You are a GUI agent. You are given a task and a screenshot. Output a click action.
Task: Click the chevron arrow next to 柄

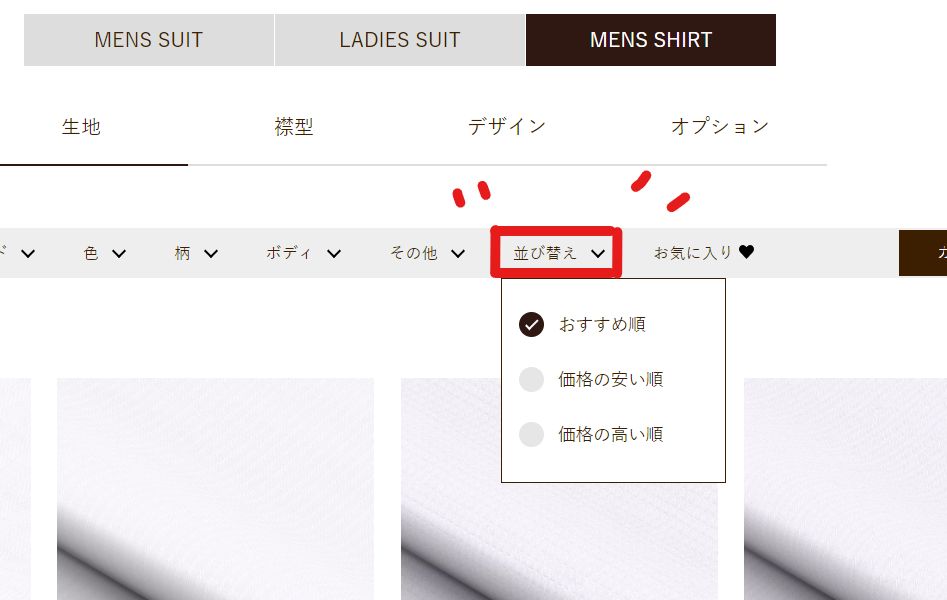point(211,254)
